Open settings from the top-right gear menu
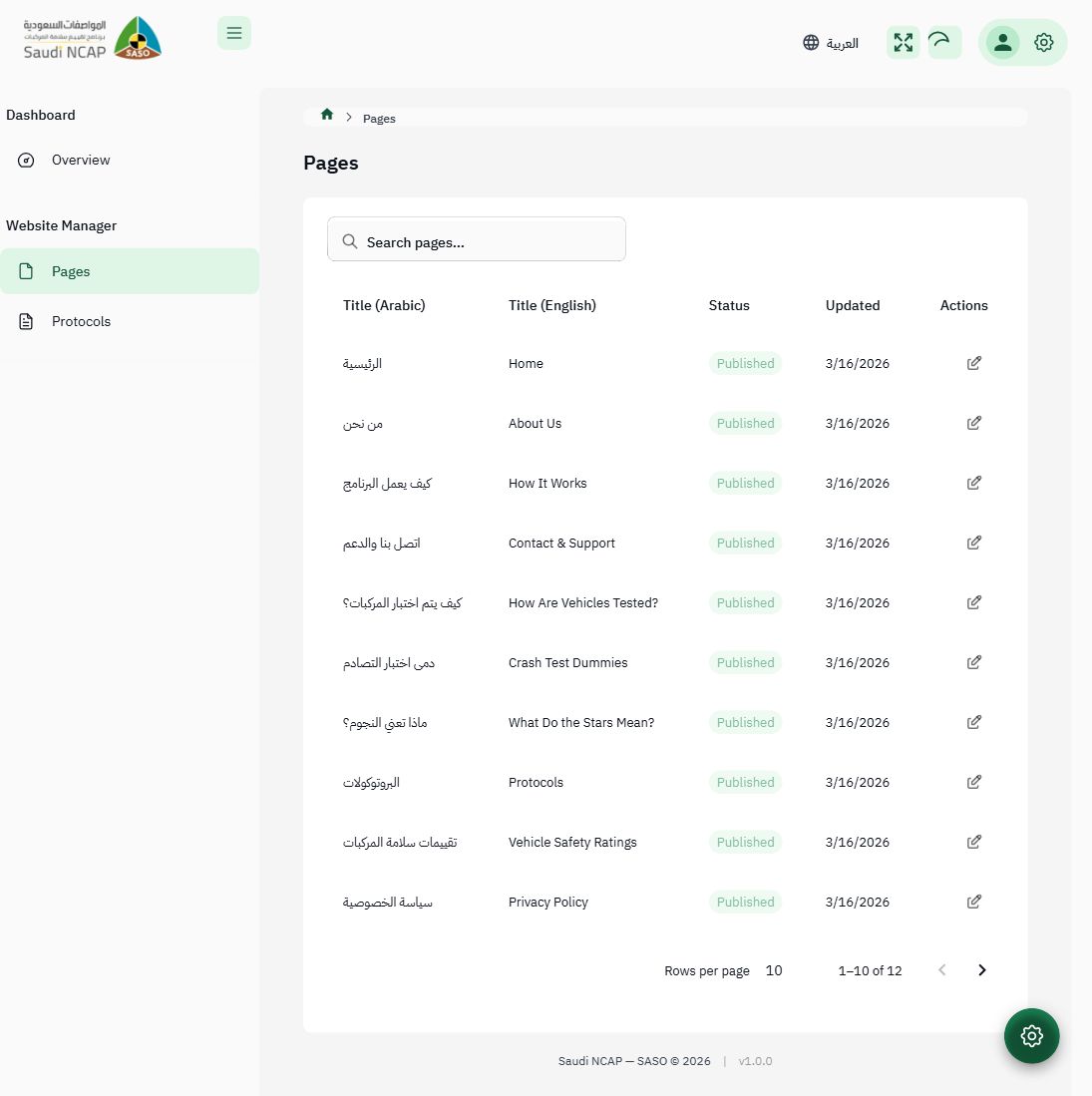 pos(1043,42)
